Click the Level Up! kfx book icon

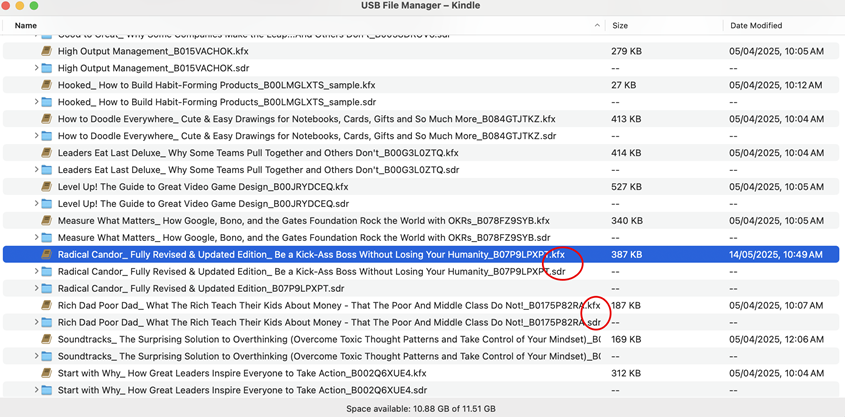46,187
